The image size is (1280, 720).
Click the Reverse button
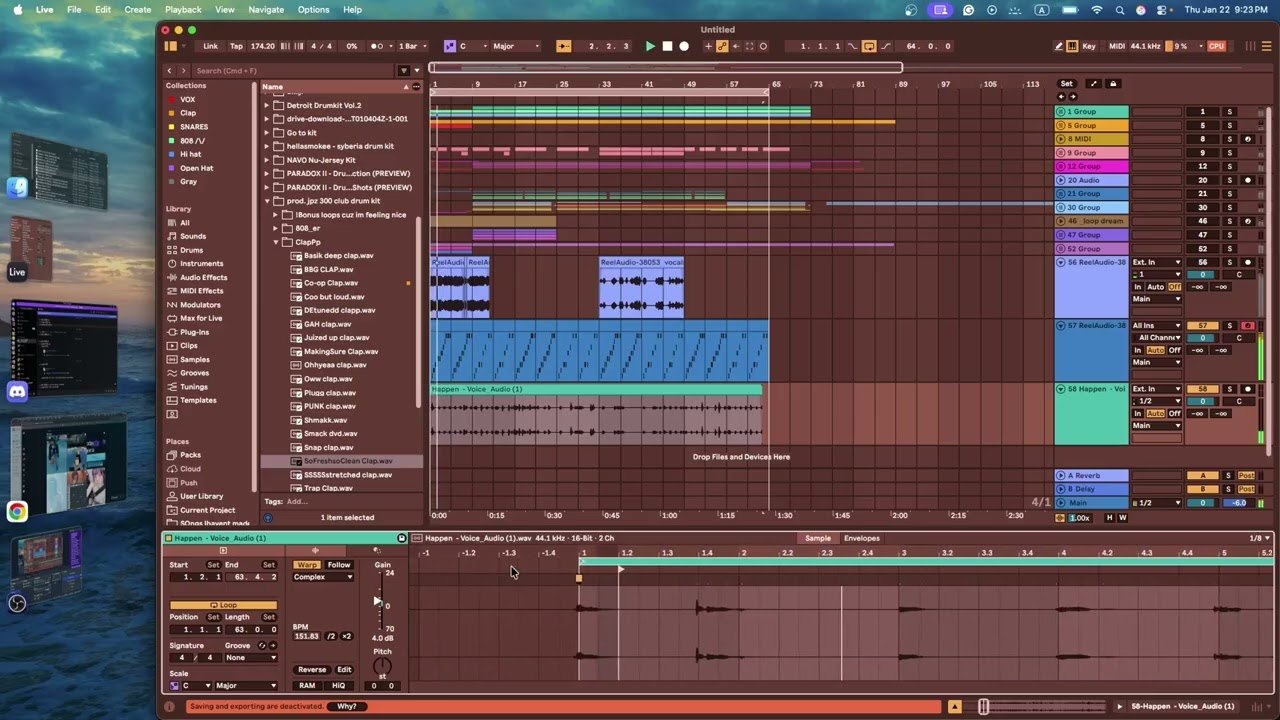coord(312,670)
